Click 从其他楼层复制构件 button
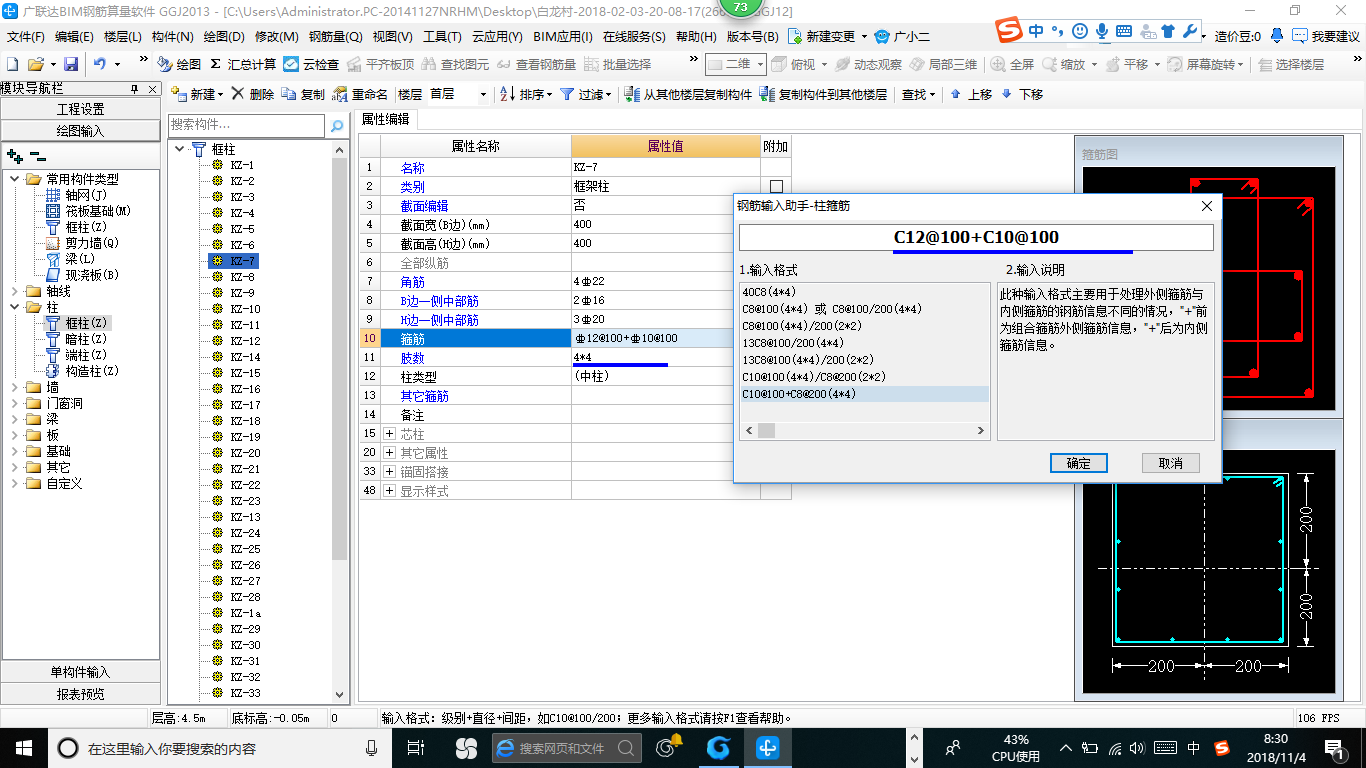 click(x=688, y=94)
